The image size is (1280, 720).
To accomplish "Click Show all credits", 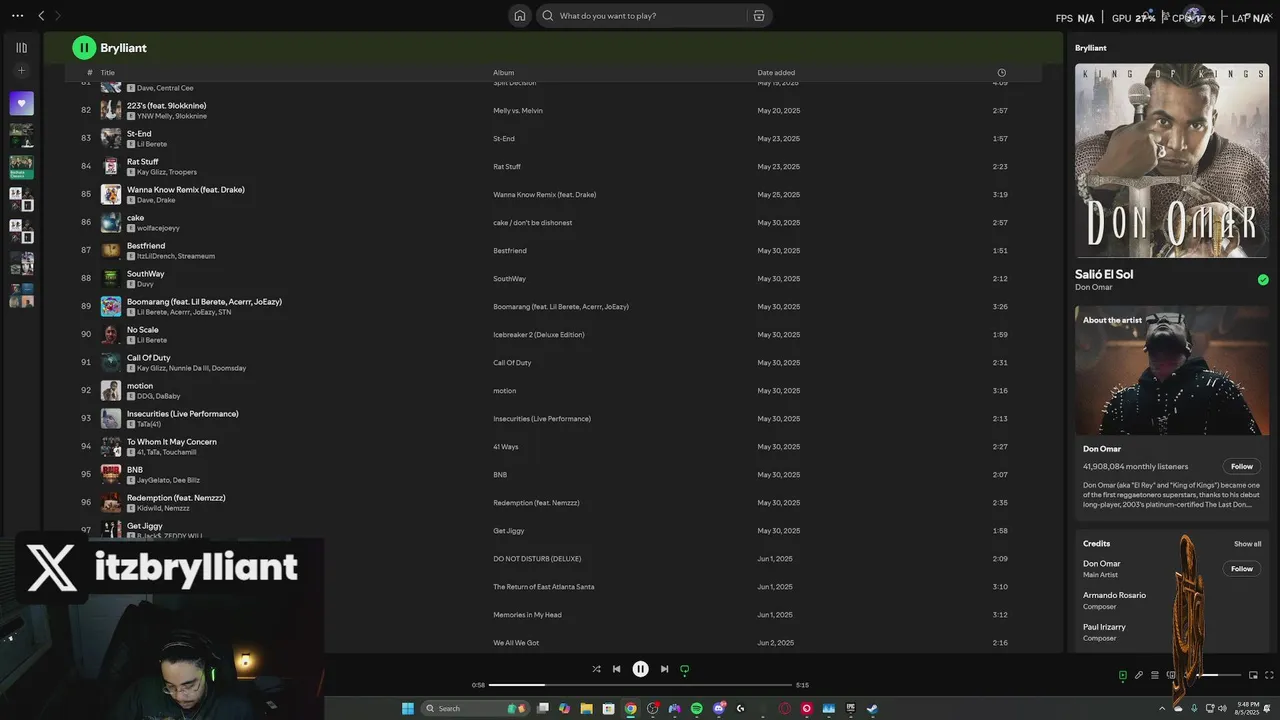I will click(x=1247, y=544).
